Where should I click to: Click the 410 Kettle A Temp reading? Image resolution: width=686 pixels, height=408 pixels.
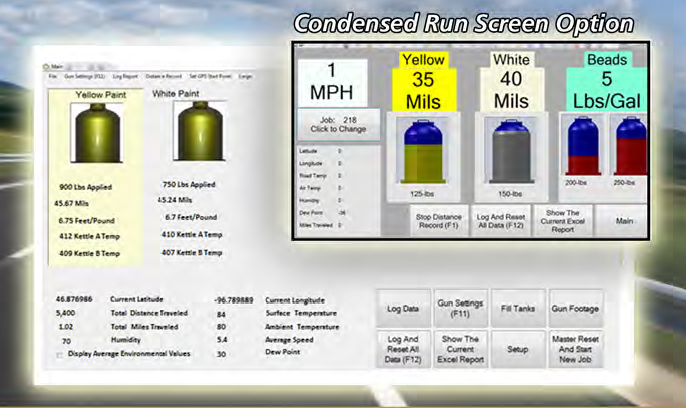coord(192,235)
